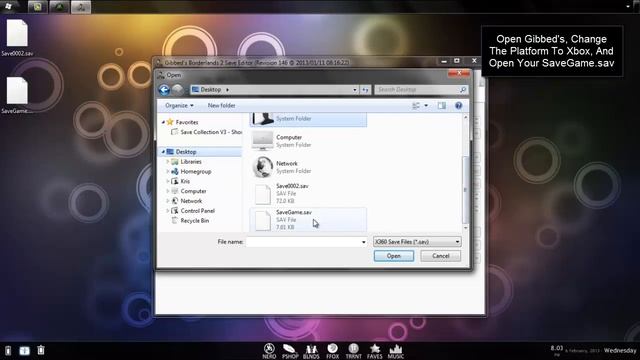The image size is (640, 360).
Task: Click the file list scrollbar down arrow
Action: [x=465, y=228]
